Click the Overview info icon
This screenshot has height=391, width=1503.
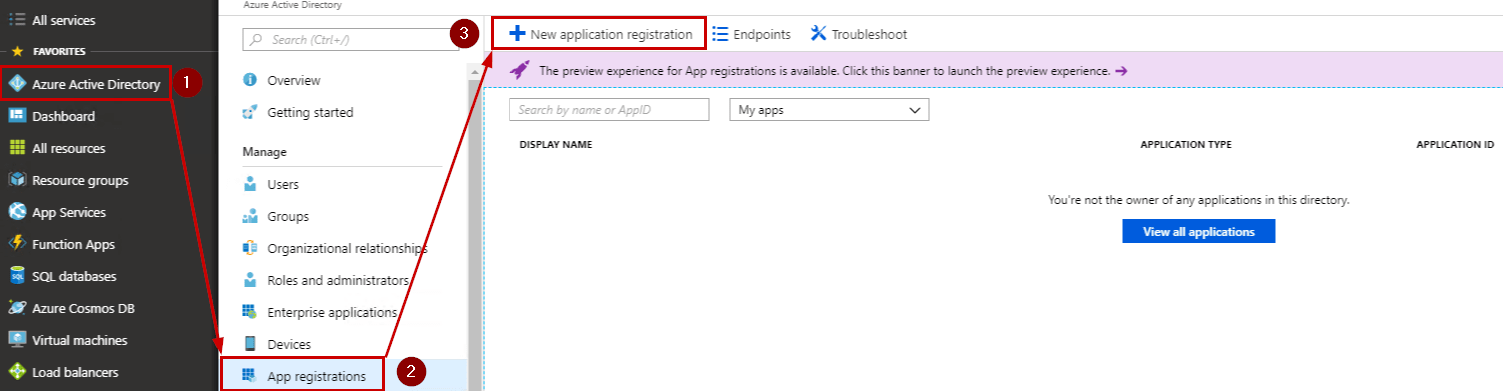point(250,80)
